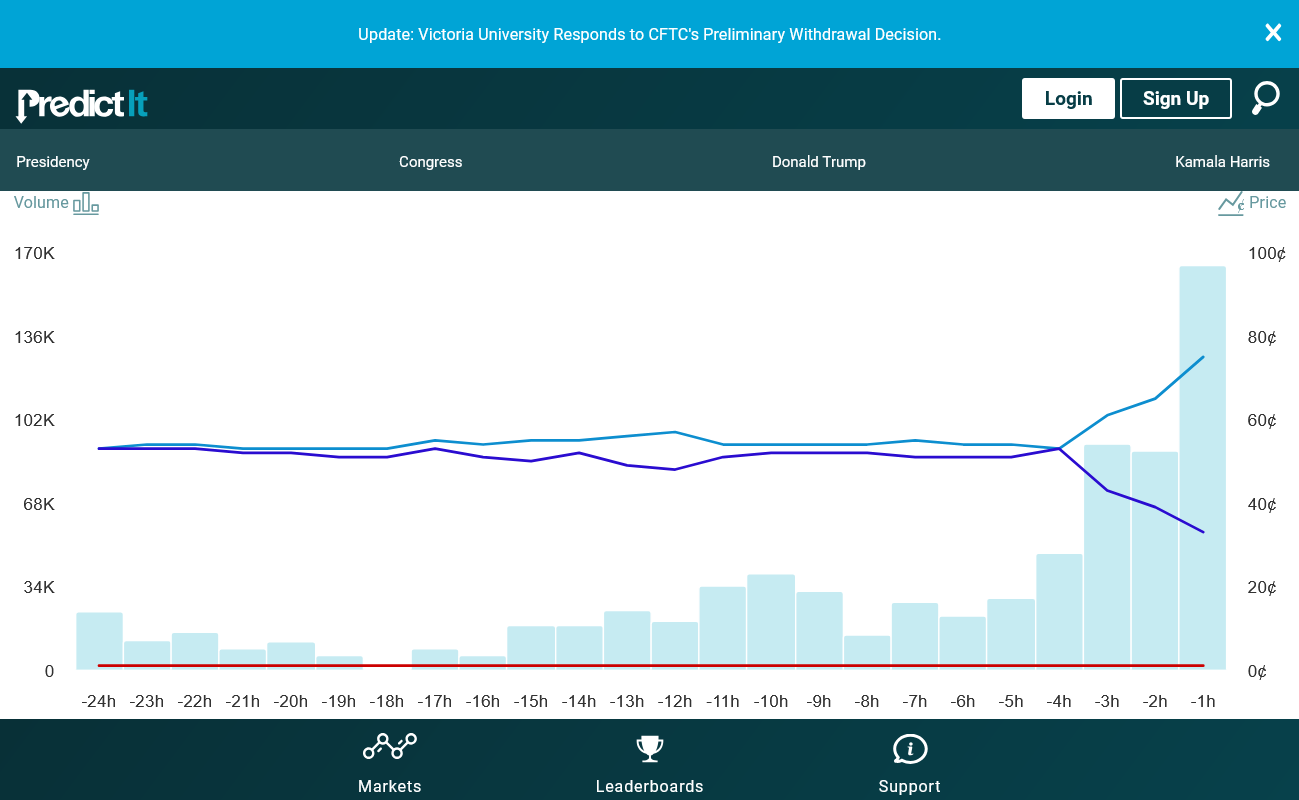1299x800 pixels.
Task: Click the 100¢ price axis label
Action: (1267, 253)
